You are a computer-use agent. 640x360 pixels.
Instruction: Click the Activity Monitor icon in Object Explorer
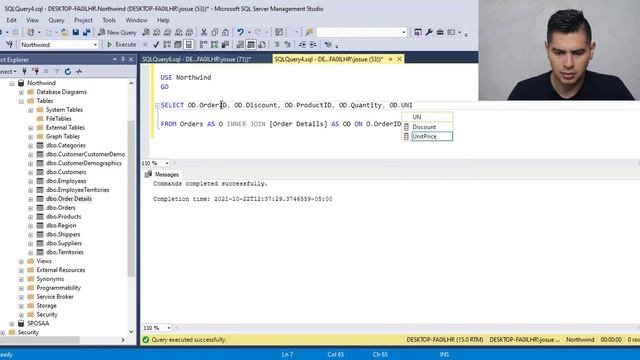pyautogui.click(x=79, y=71)
